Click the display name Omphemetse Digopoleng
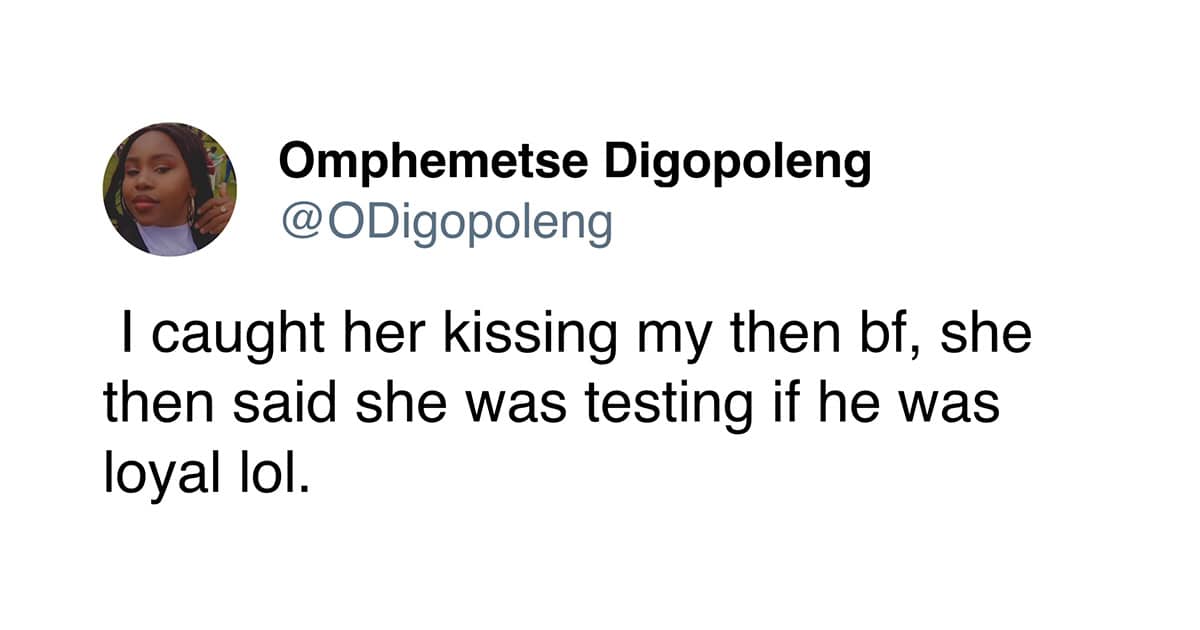Screen dimensions: 1200x630 click(x=575, y=165)
